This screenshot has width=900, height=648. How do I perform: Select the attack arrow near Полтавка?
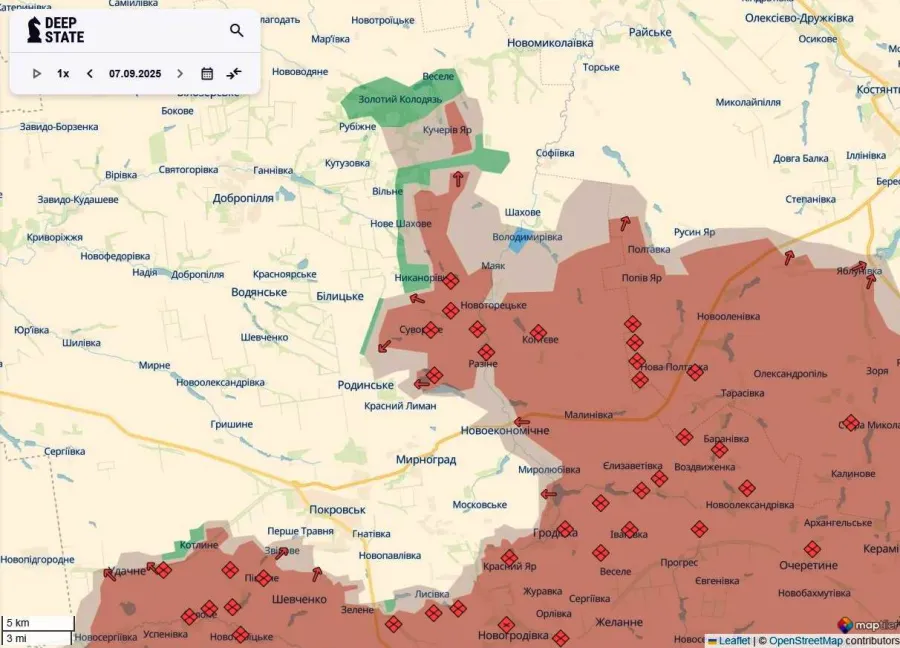pos(626,224)
